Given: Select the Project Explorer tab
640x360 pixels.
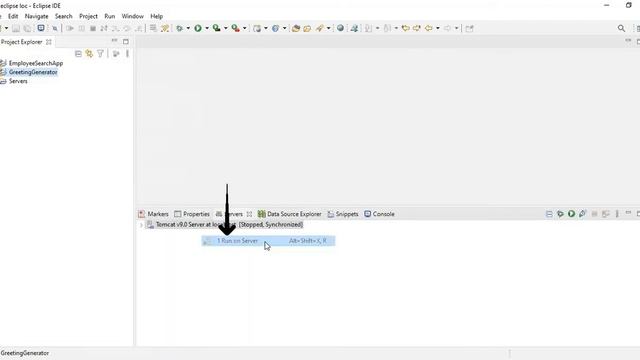Looking at the screenshot, I should click(21, 42).
